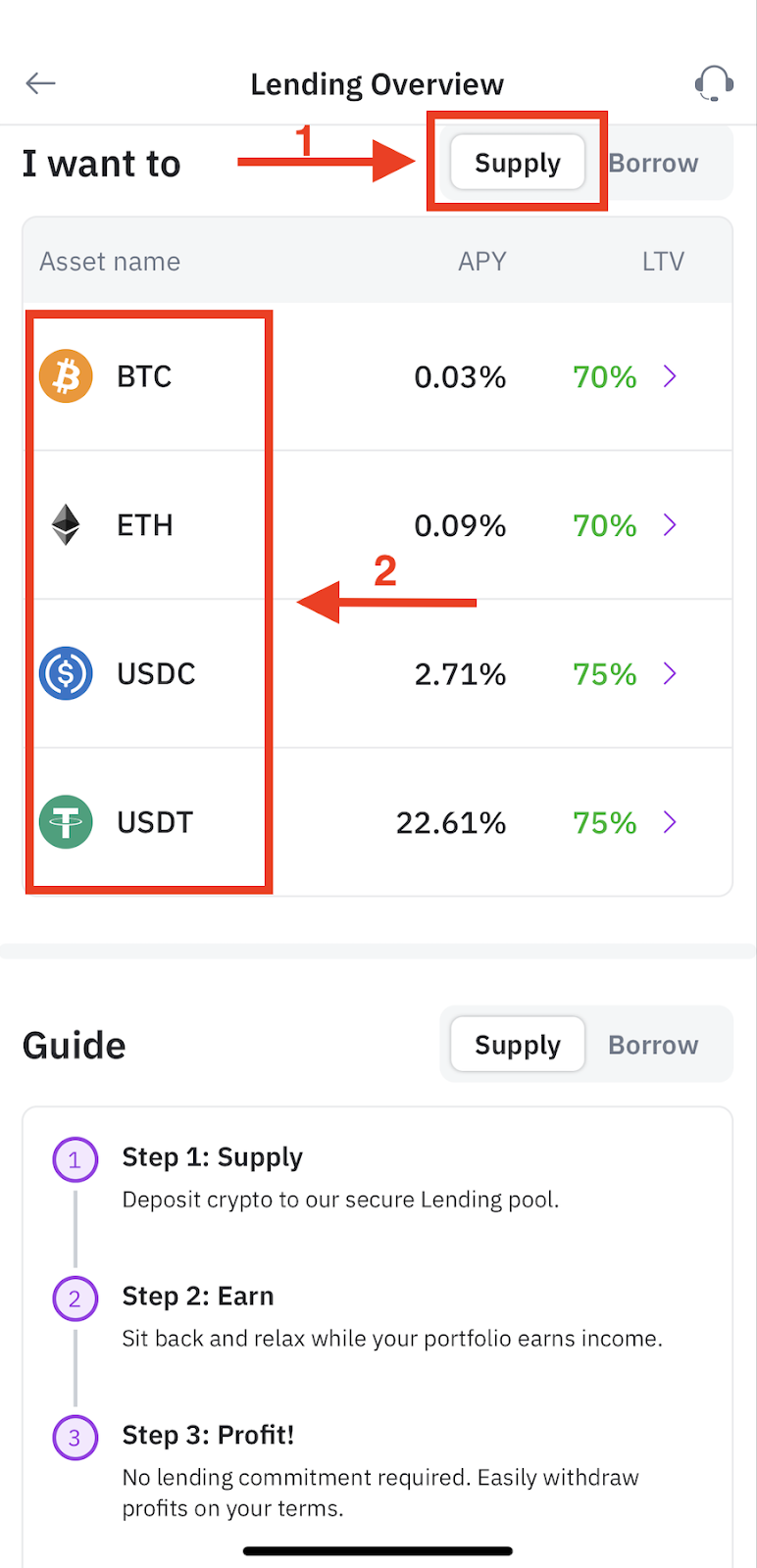Image resolution: width=757 pixels, height=1568 pixels.
Task: Select the Supply tab in Guide section
Action: click(x=517, y=1045)
